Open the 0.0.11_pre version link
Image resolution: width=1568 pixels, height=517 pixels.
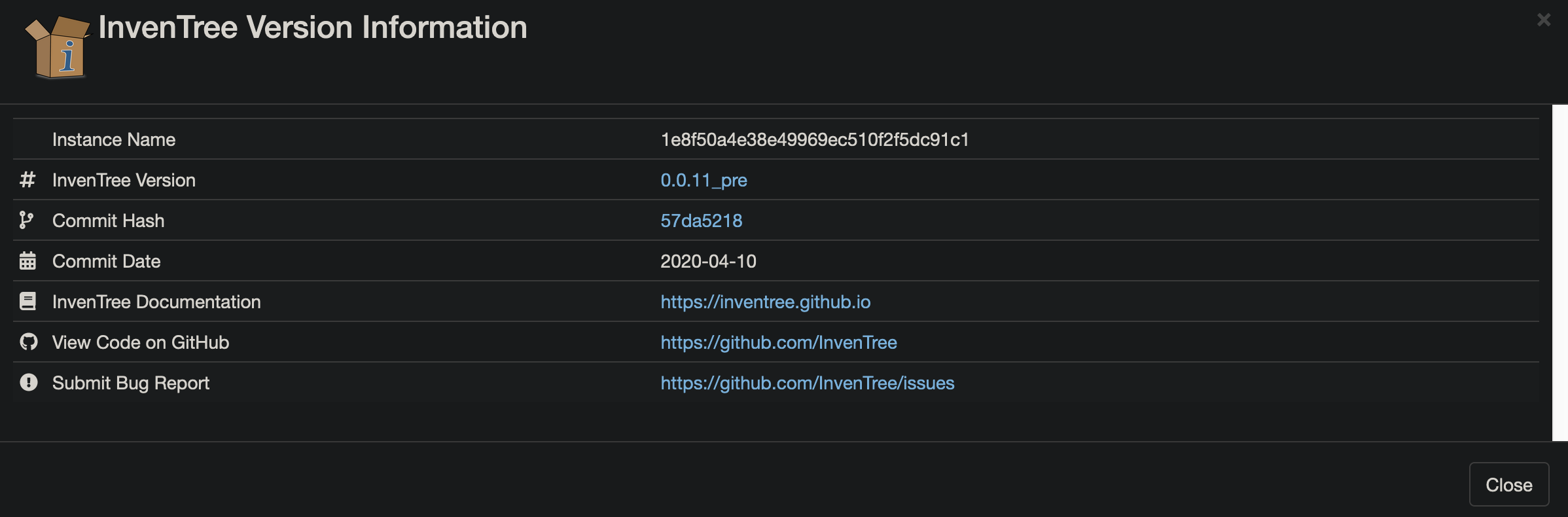click(703, 180)
